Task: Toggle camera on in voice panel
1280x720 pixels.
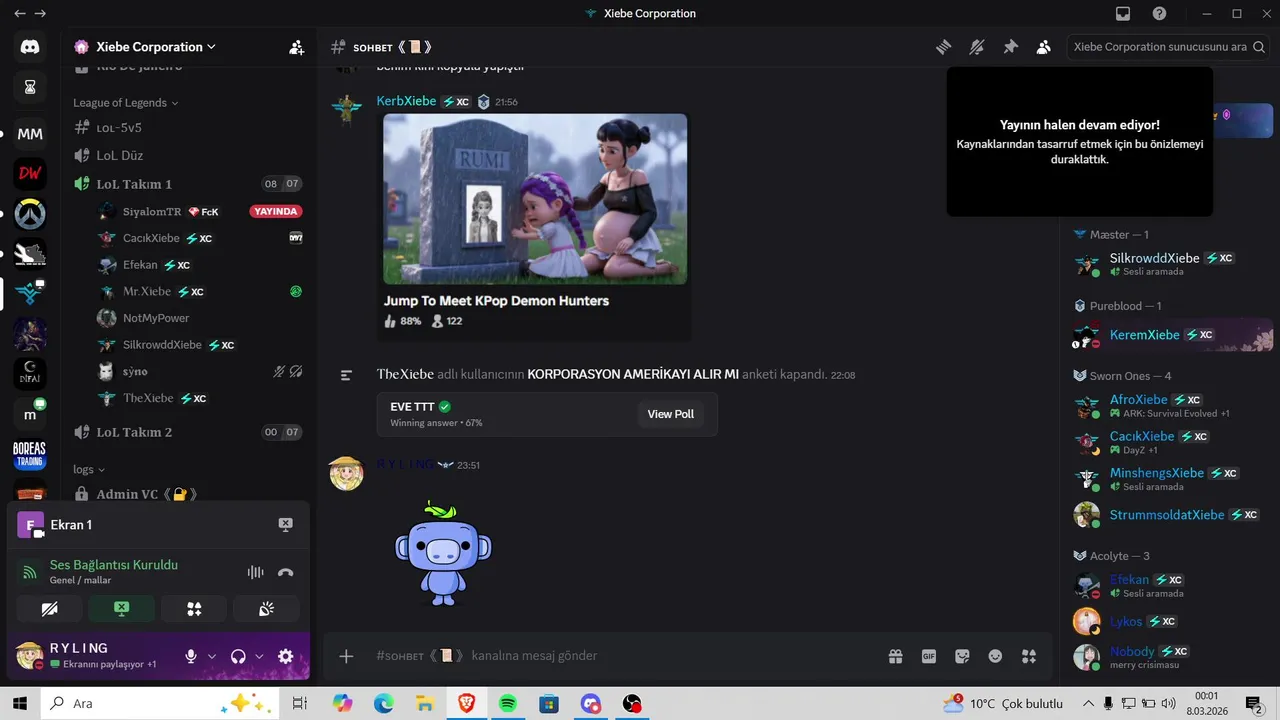Action: coord(50,608)
